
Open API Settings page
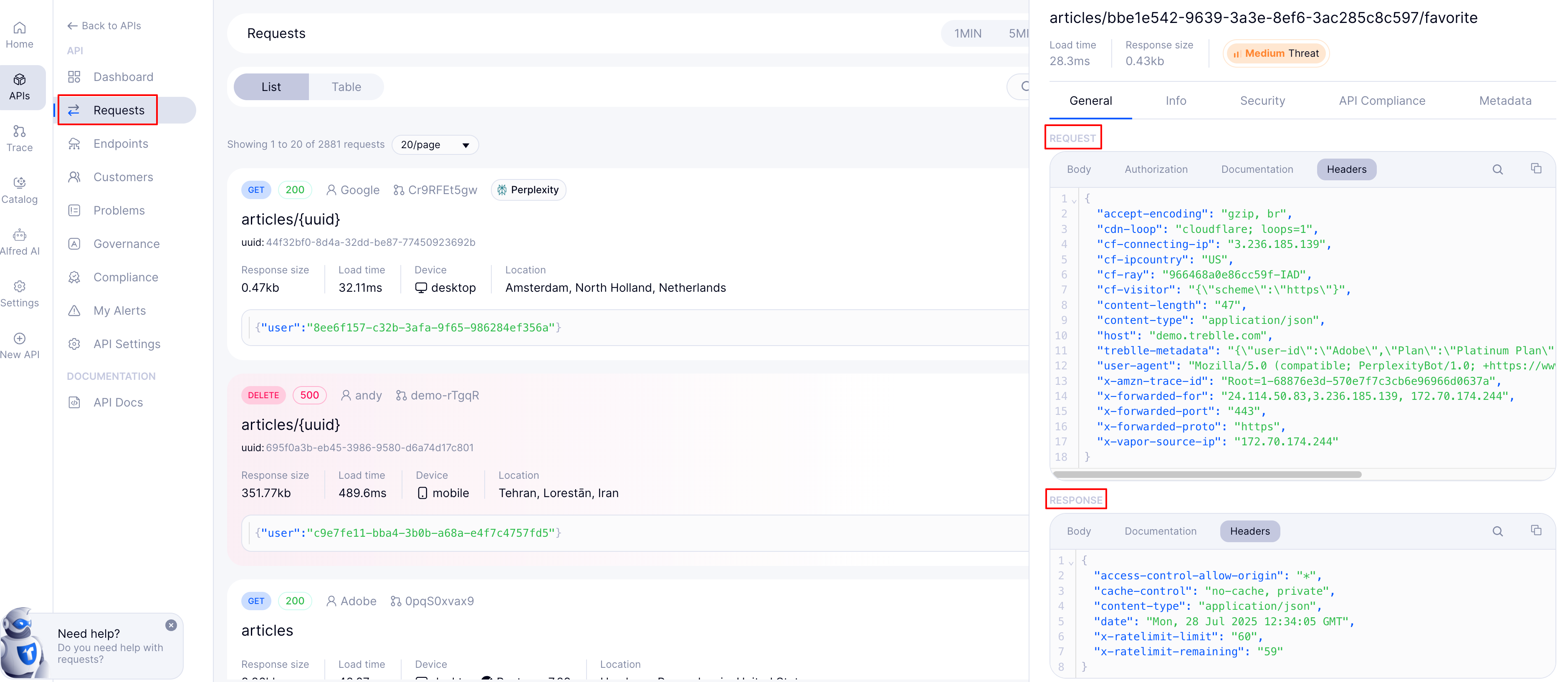(x=126, y=344)
